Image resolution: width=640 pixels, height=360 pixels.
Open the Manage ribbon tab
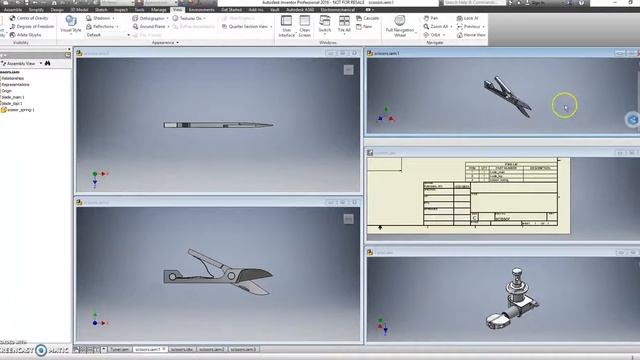[159, 9]
